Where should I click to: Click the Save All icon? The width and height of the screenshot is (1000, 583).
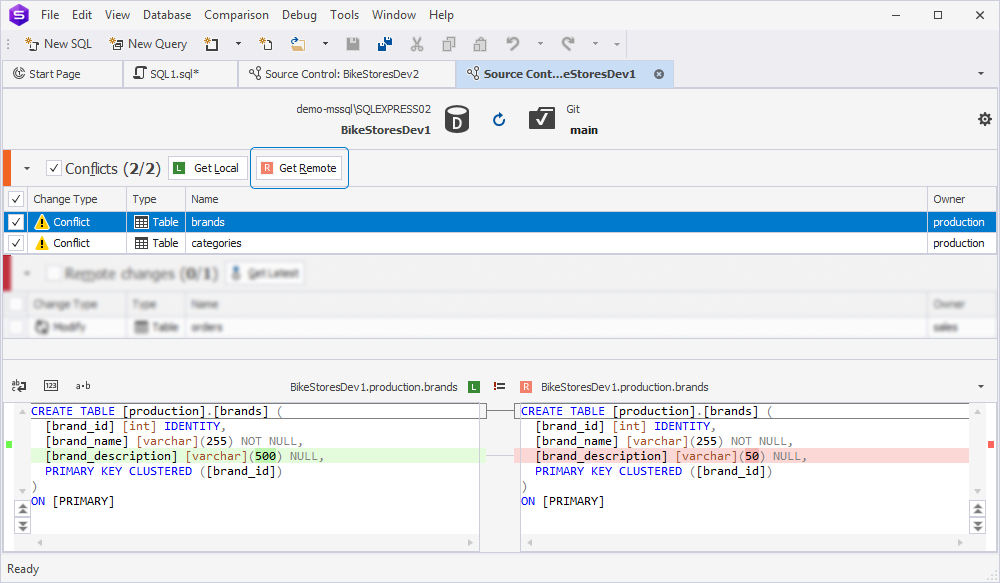tap(385, 44)
